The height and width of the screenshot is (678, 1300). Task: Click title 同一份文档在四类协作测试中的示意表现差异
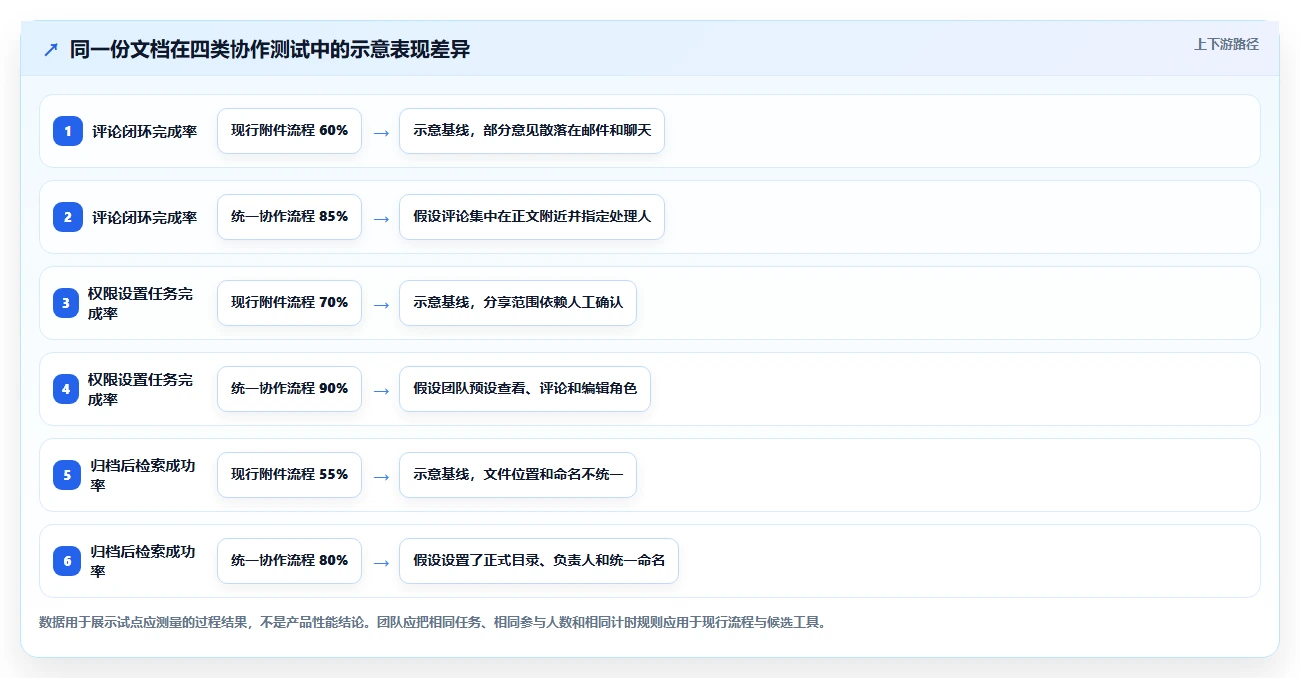(270, 49)
